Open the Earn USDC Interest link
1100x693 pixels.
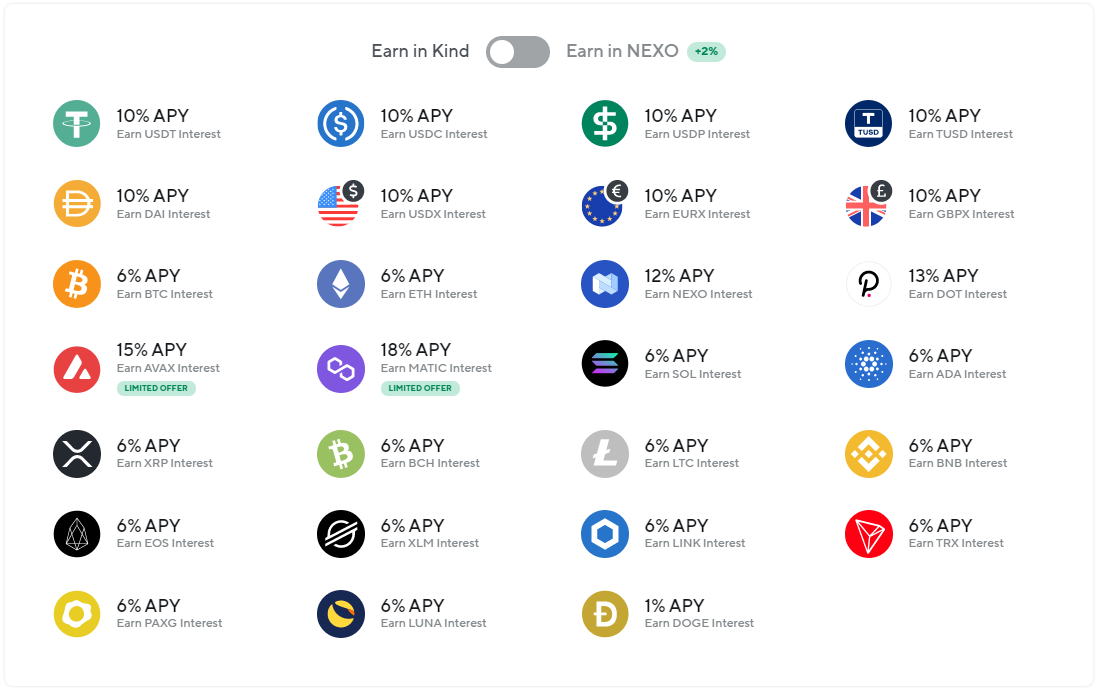[x=434, y=134]
